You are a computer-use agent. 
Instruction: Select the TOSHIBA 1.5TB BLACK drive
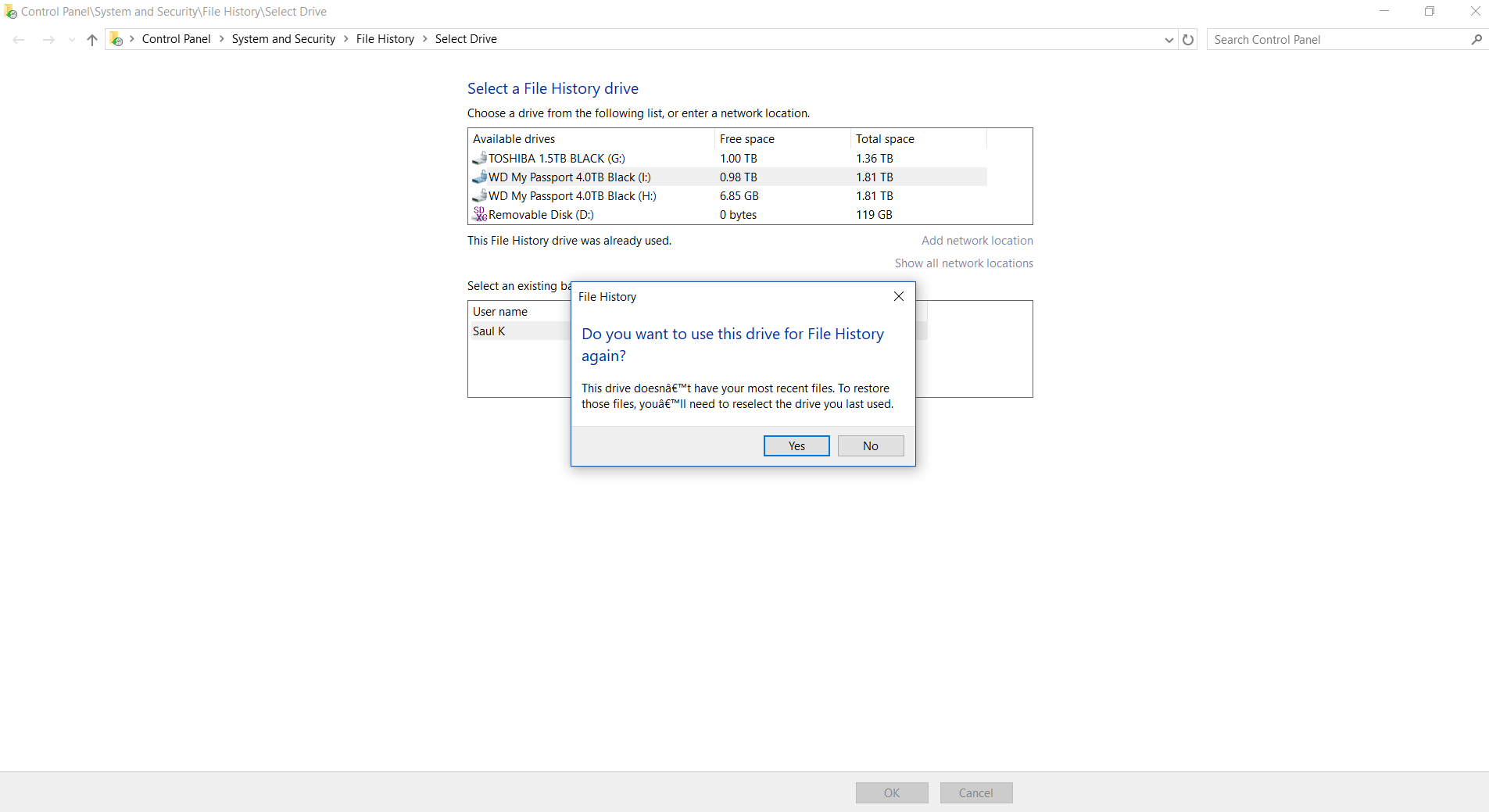(556, 158)
